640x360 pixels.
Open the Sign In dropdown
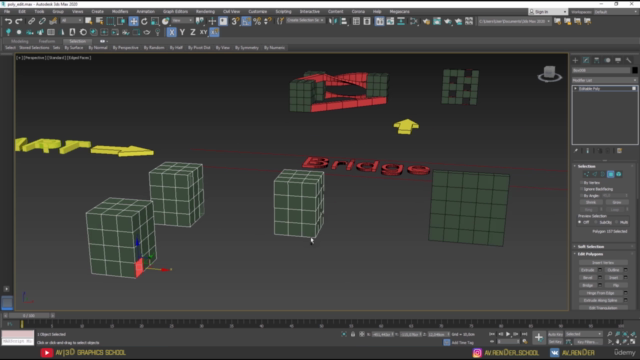[548, 12]
